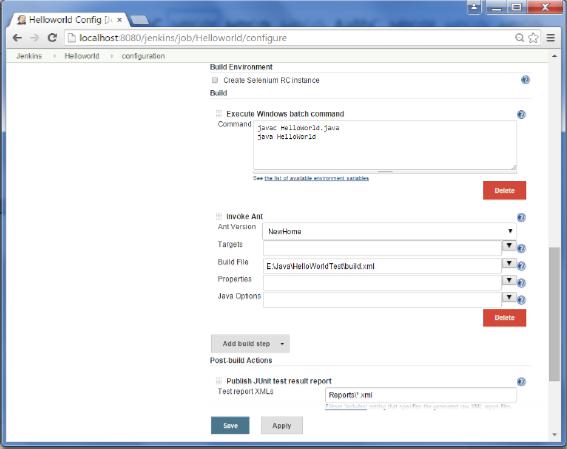This screenshot has width=567, height=449.
Task: Open the Chrome hamburger menu
Action: (551, 38)
